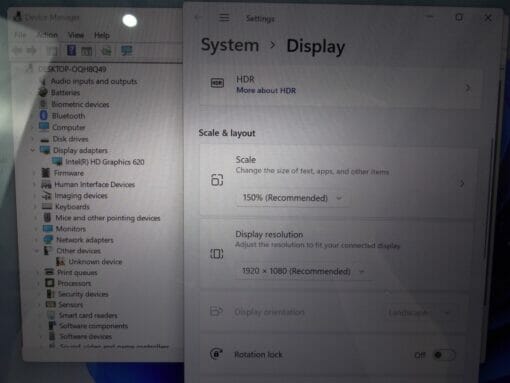The image size is (510, 383).
Task: Click the scan for hardware changes monitor icon
Action: click(x=127, y=51)
